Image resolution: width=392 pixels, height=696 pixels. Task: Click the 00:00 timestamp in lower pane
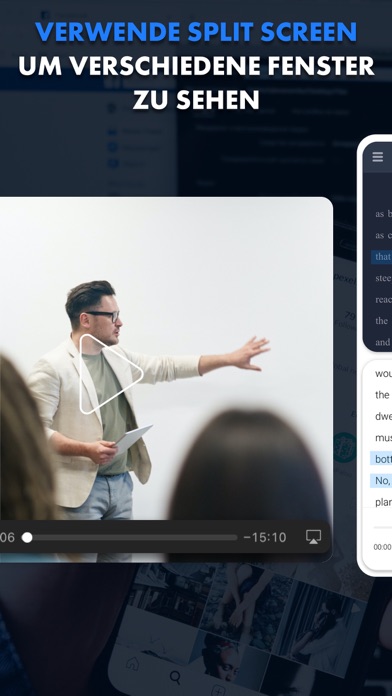click(x=382, y=547)
